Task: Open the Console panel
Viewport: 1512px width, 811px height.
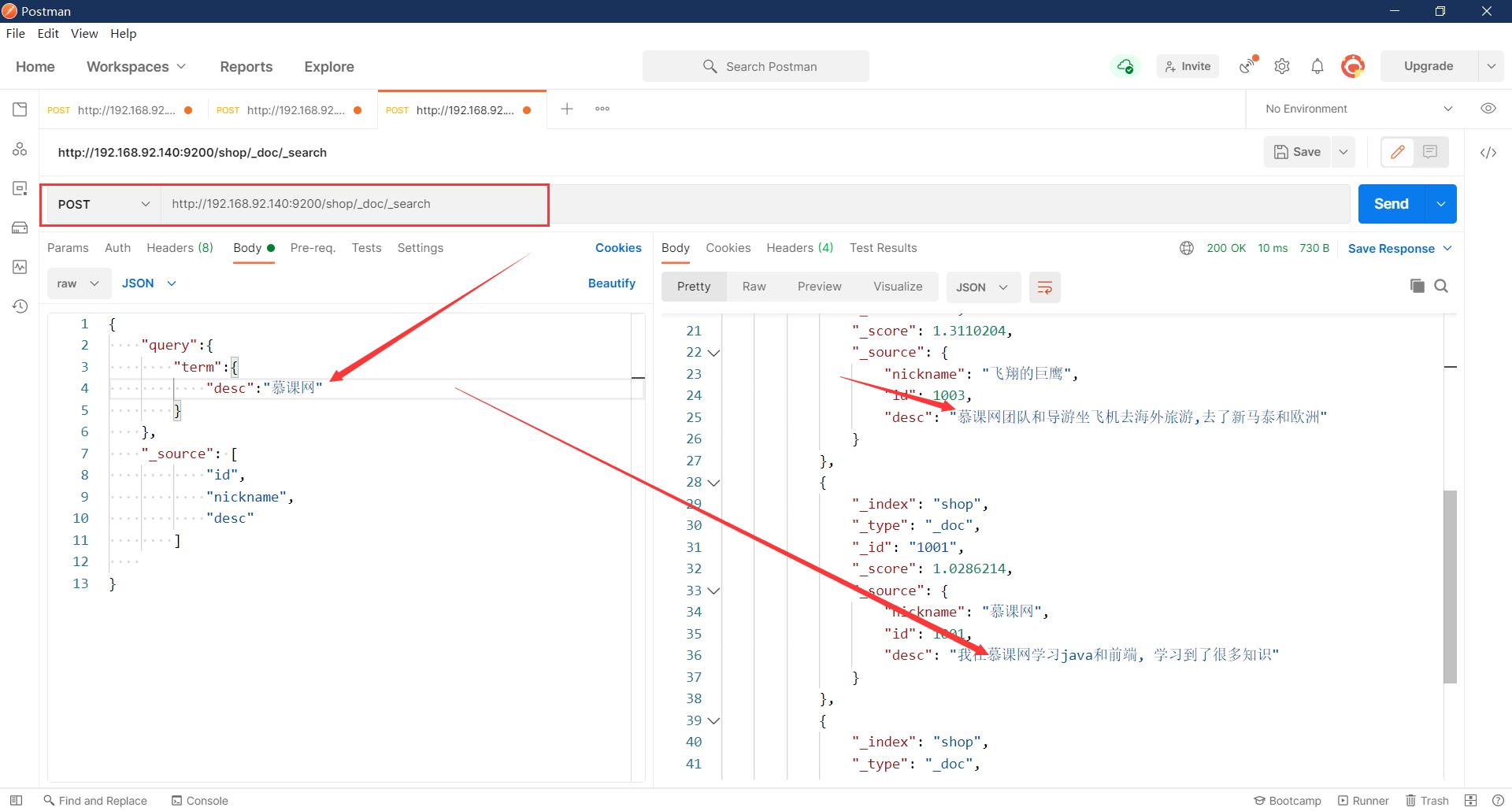Action: (x=200, y=800)
